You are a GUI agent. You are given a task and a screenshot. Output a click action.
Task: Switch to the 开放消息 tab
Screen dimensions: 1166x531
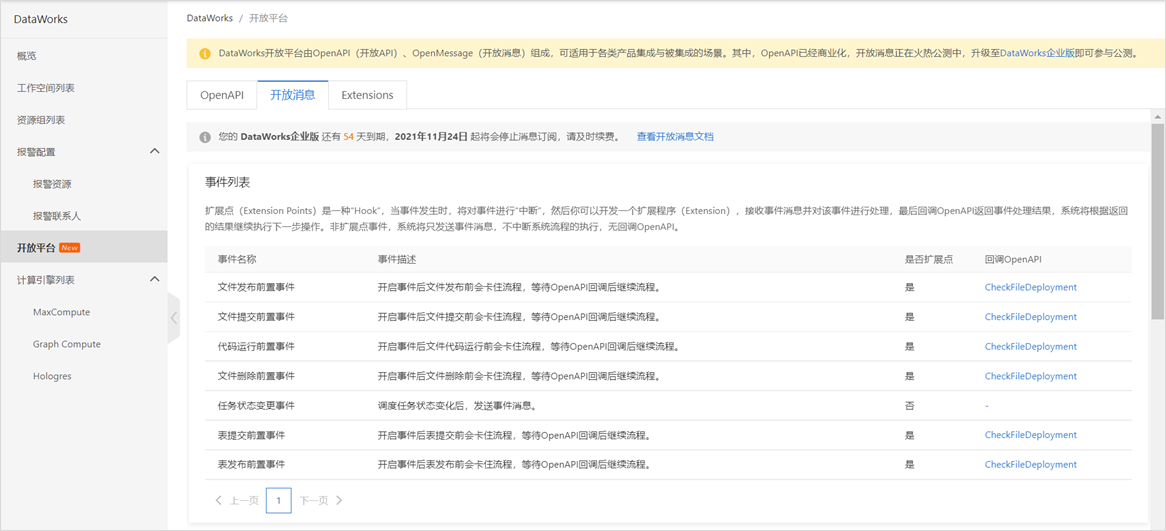[293, 95]
